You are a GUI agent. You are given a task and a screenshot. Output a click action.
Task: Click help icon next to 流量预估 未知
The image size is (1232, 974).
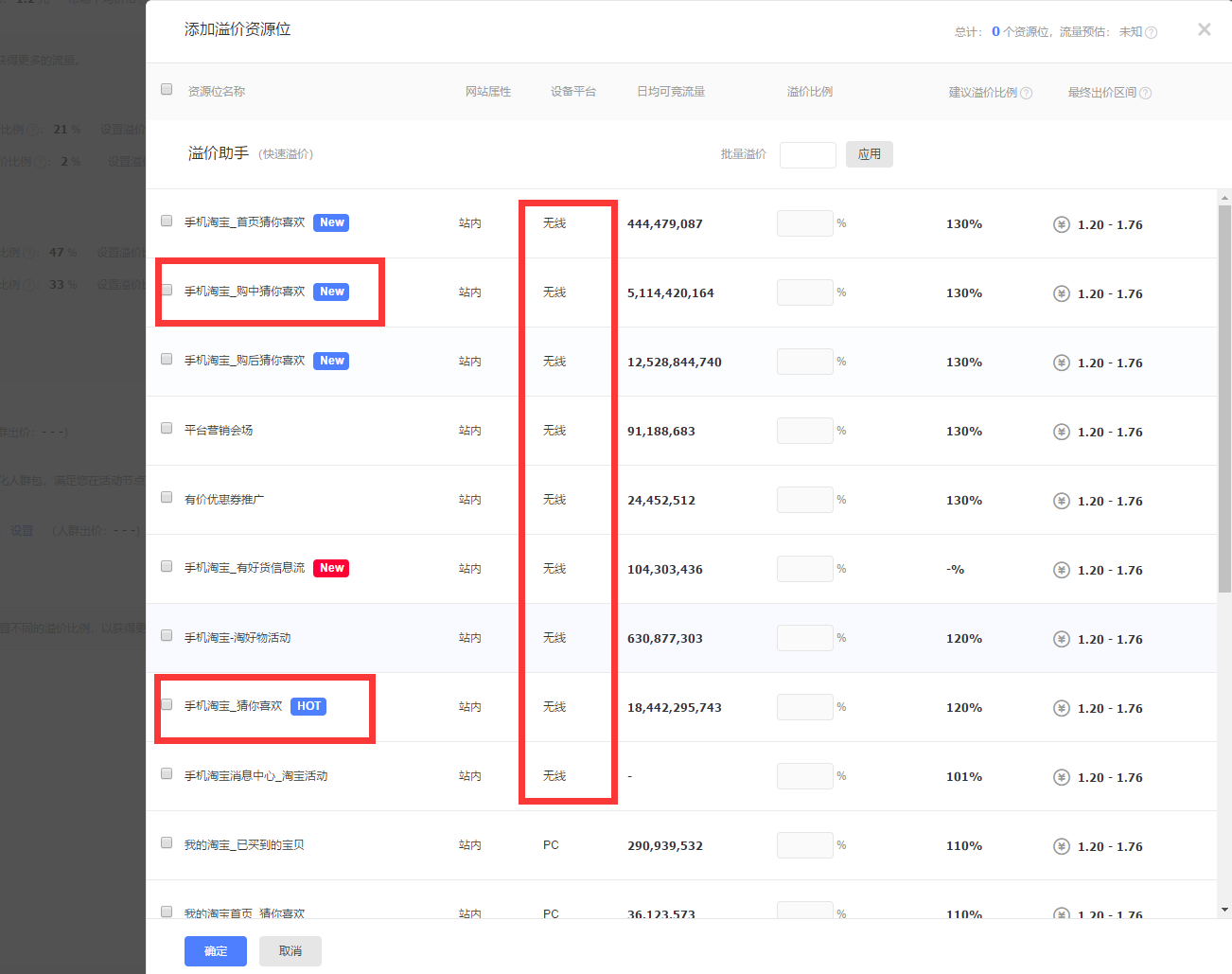(x=1151, y=32)
